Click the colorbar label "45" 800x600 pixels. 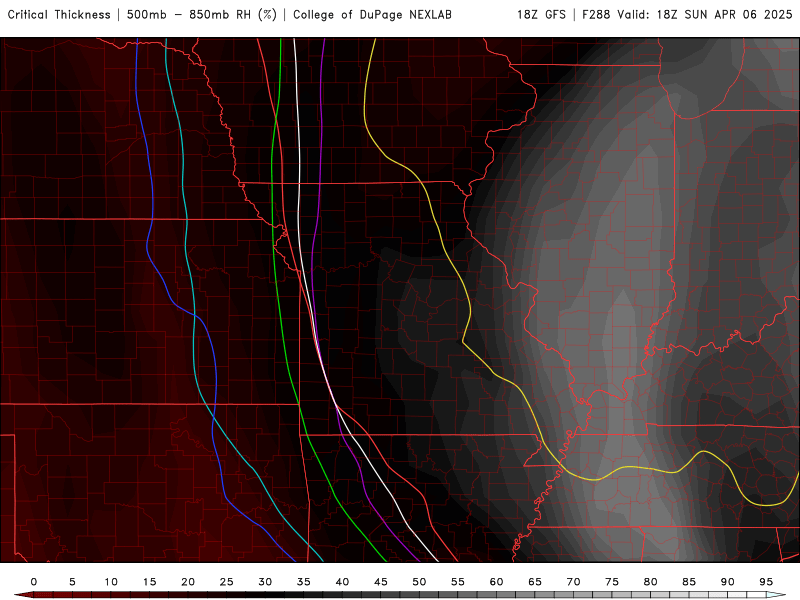coord(381,582)
